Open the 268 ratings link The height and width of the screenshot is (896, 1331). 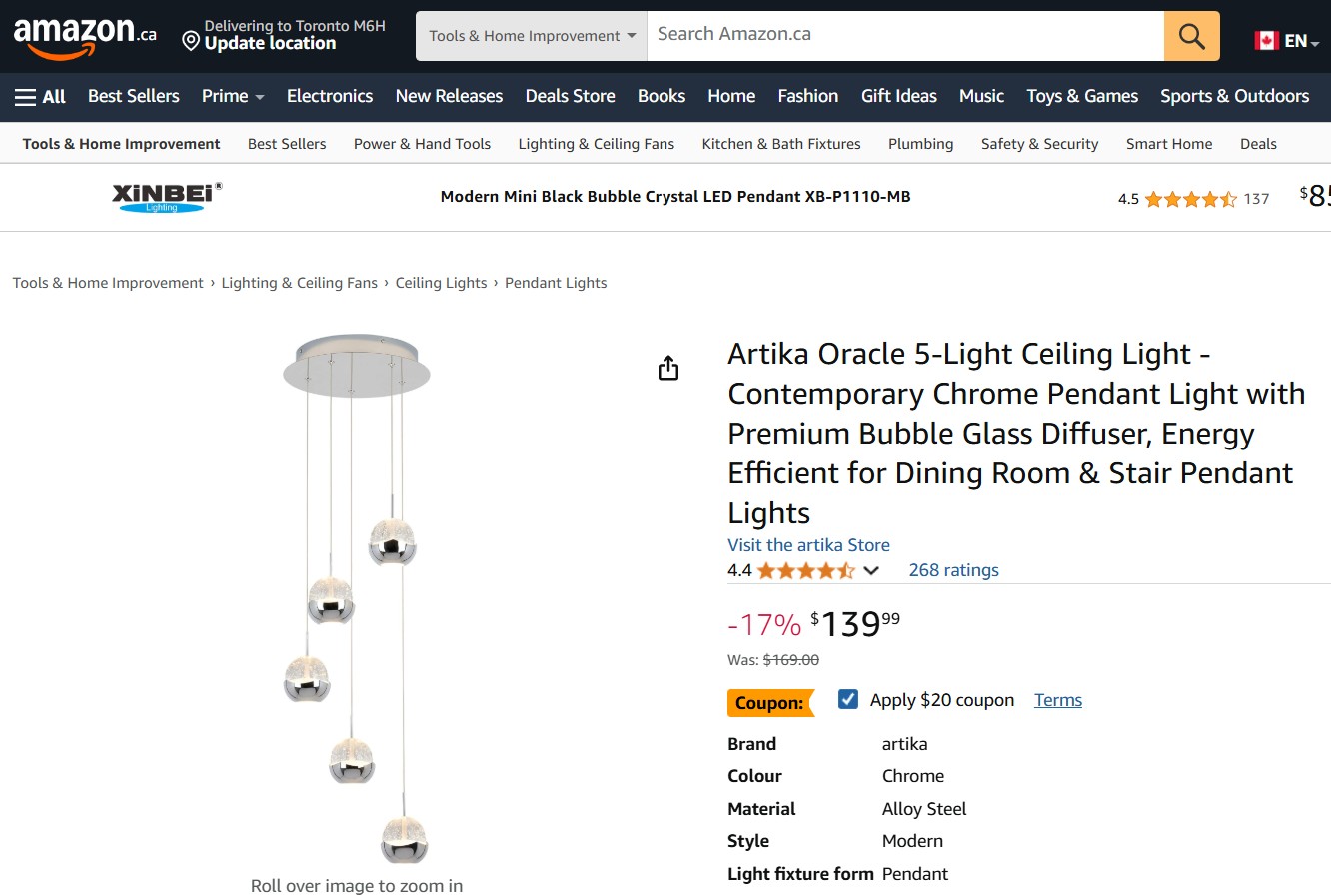(x=953, y=570)
